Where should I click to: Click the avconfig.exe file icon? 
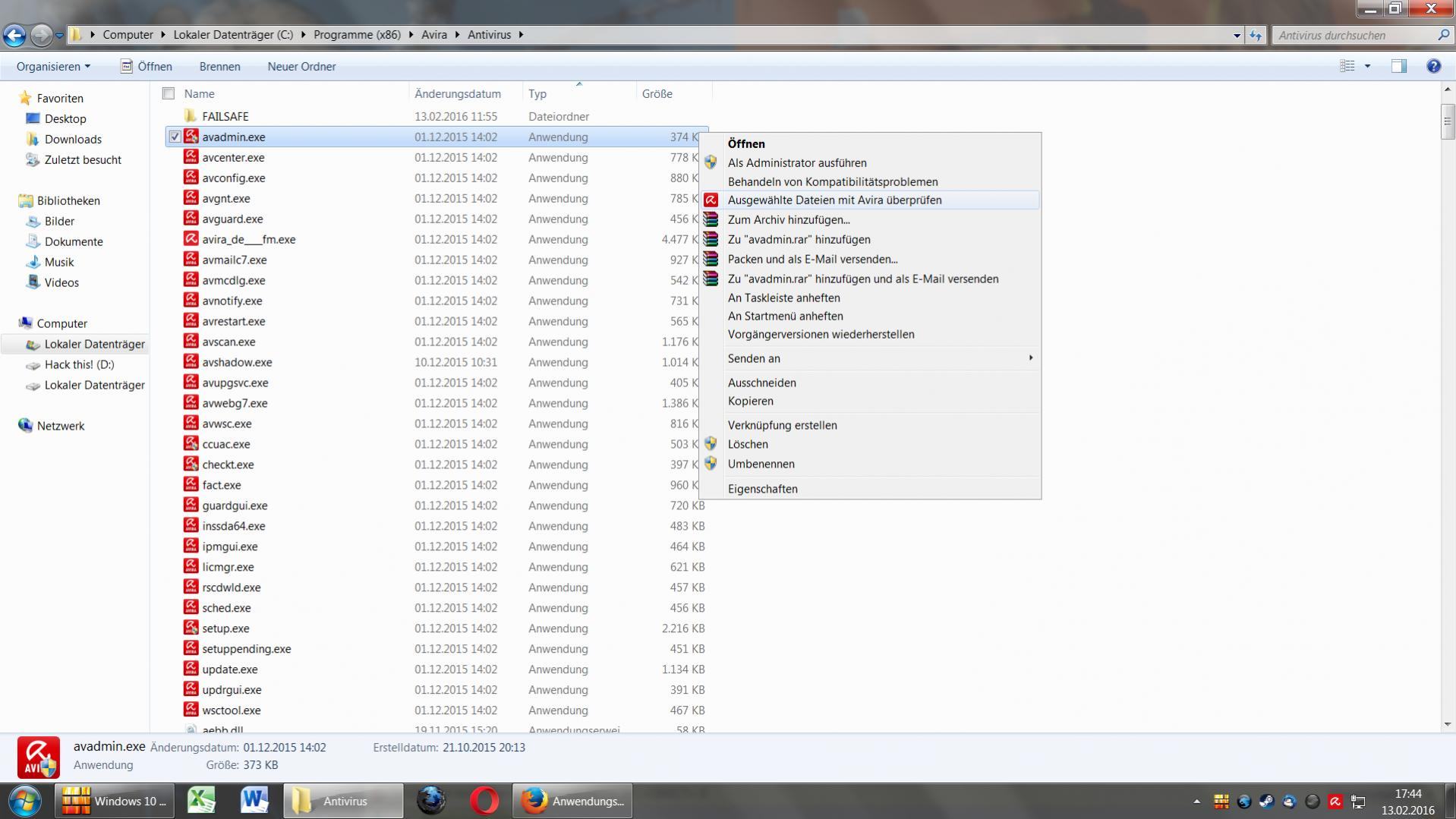tap(191, 178)
